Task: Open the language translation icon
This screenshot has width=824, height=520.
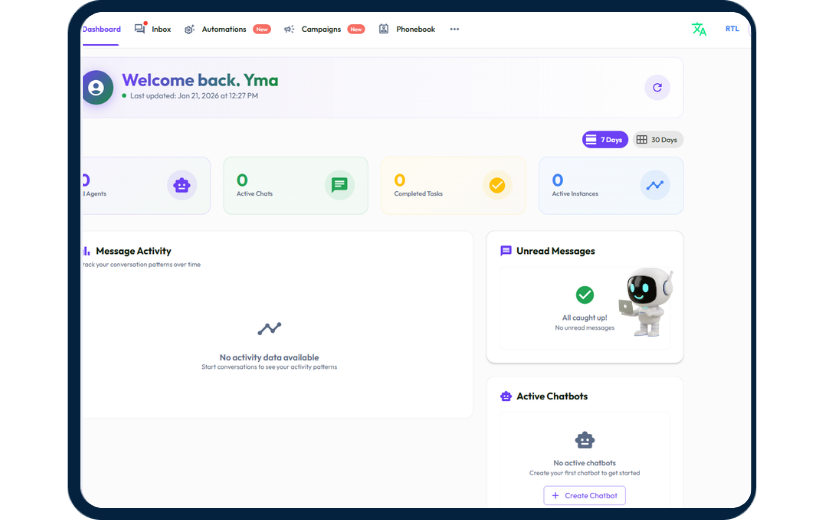Action: click(699, 29)
